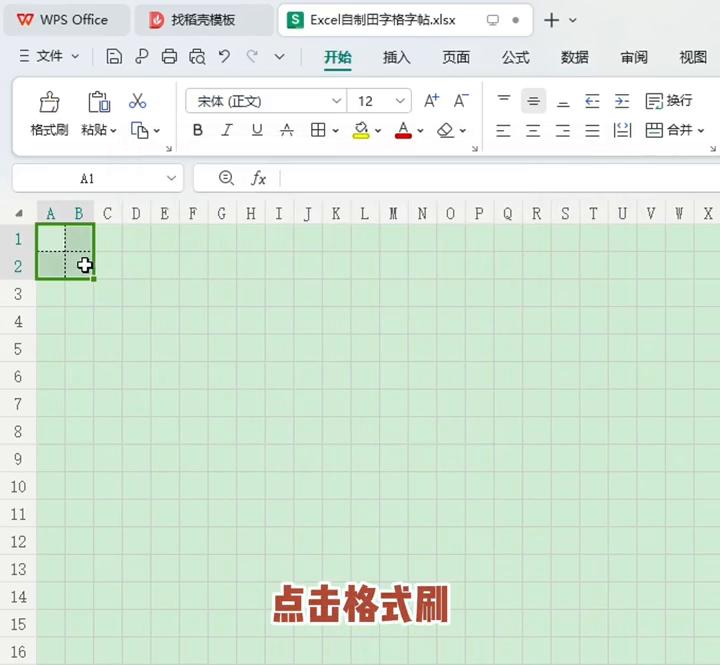The width and height of the screenshot is (720, 665).
Task: Toggle Underline formatting
Action: pos(257,130)
